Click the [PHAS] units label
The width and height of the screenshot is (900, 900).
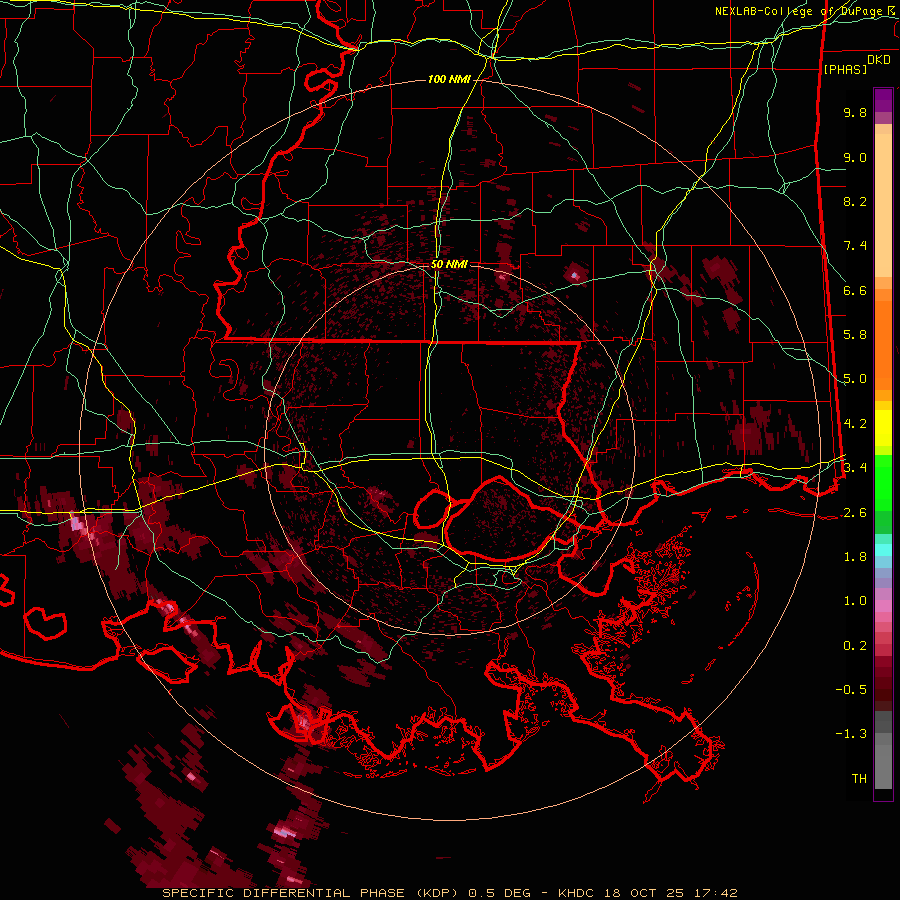click(x=845, y=69)
